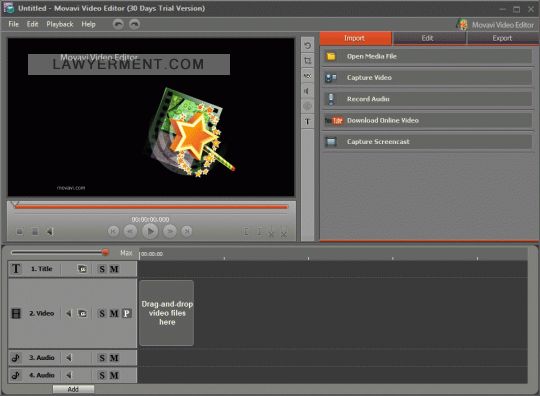Toggle the P button on the Video track

pyautogui.click(x=126, y=313)
